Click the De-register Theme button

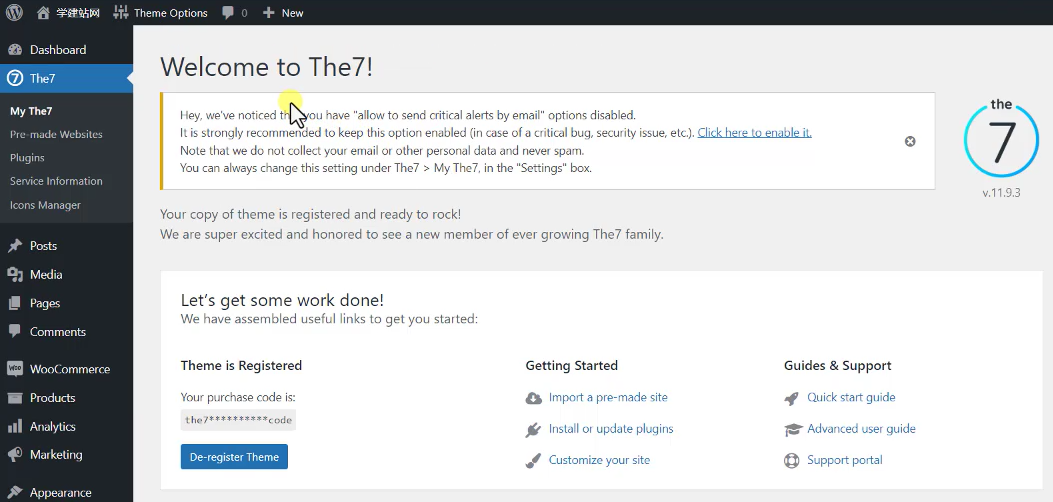pyautogui.click(x=234, y=456)
